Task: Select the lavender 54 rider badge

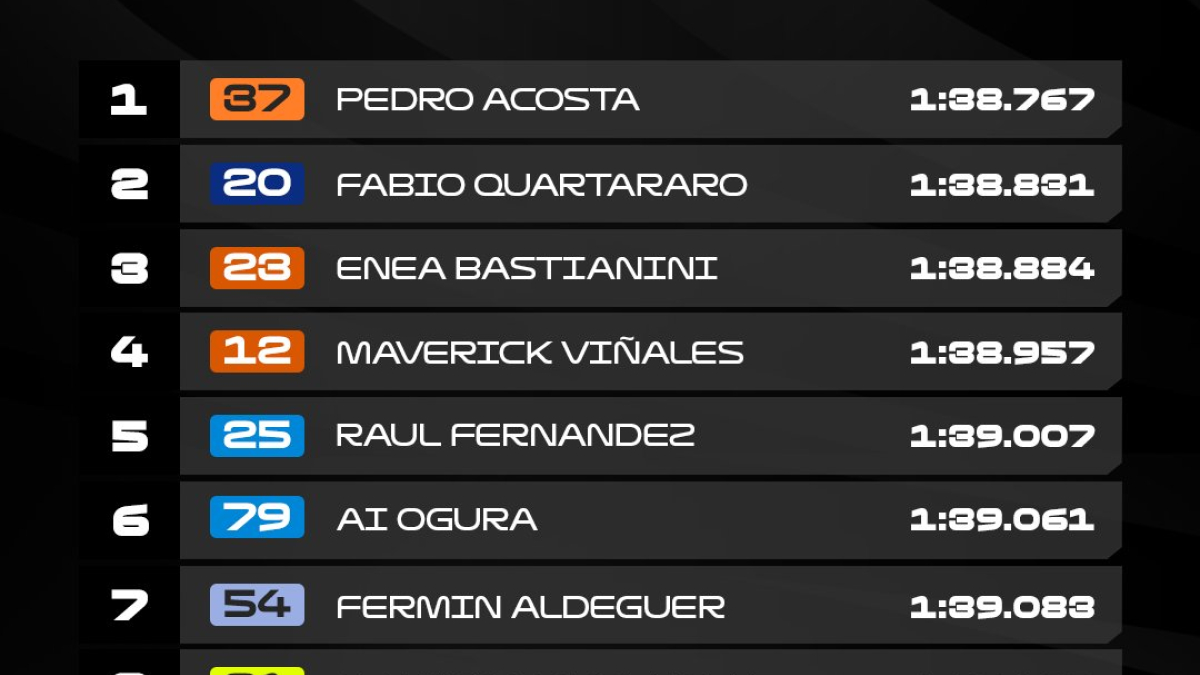Action: (257, 605)
